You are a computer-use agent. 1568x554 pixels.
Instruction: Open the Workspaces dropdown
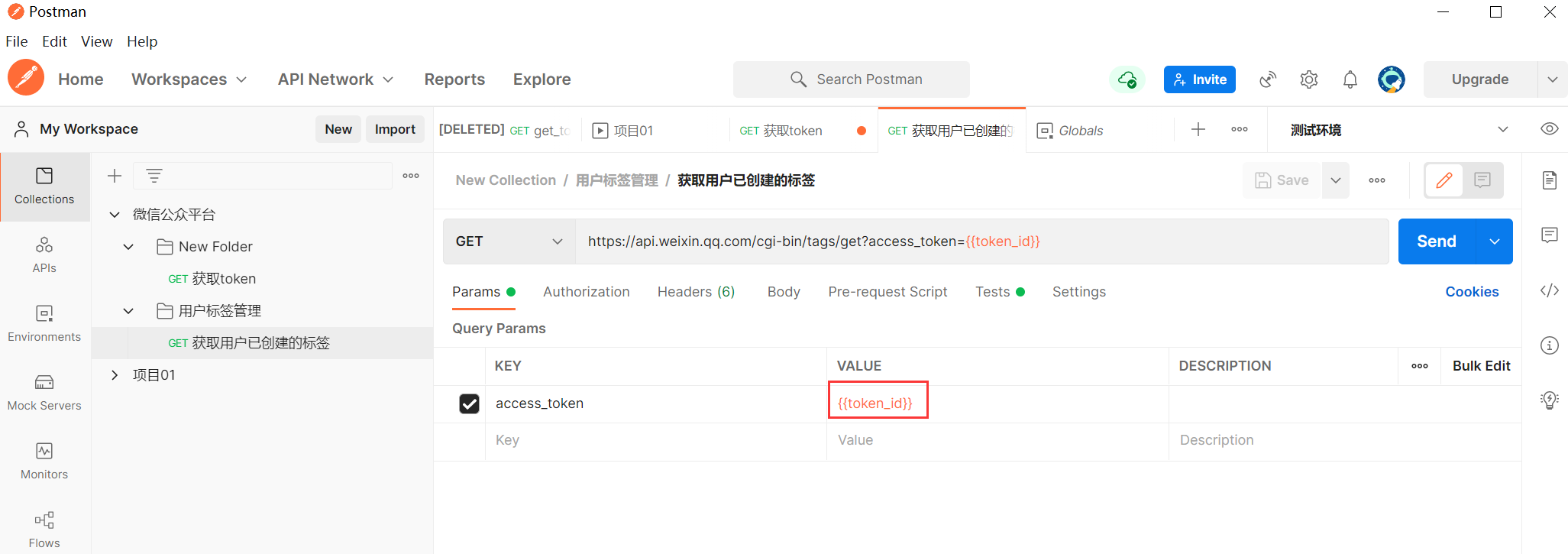point(189,79)
